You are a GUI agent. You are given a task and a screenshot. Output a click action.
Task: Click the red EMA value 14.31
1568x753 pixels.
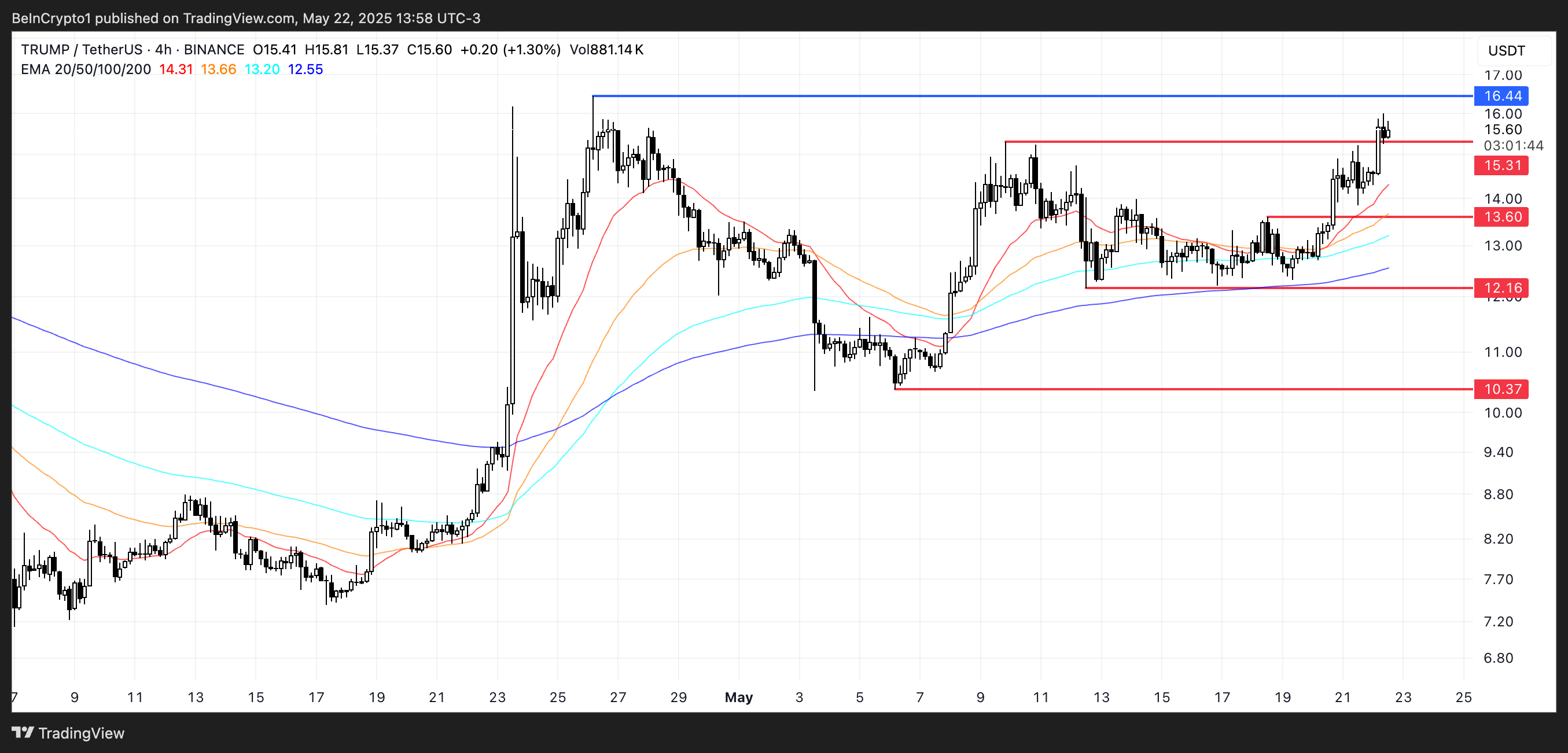pos(176,69)
